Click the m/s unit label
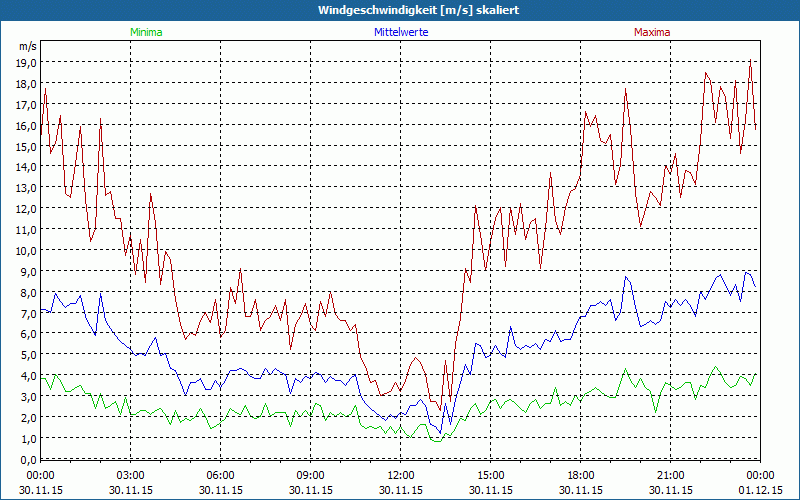The width and height of the screenshot is (800, 500). click(28, 46)
